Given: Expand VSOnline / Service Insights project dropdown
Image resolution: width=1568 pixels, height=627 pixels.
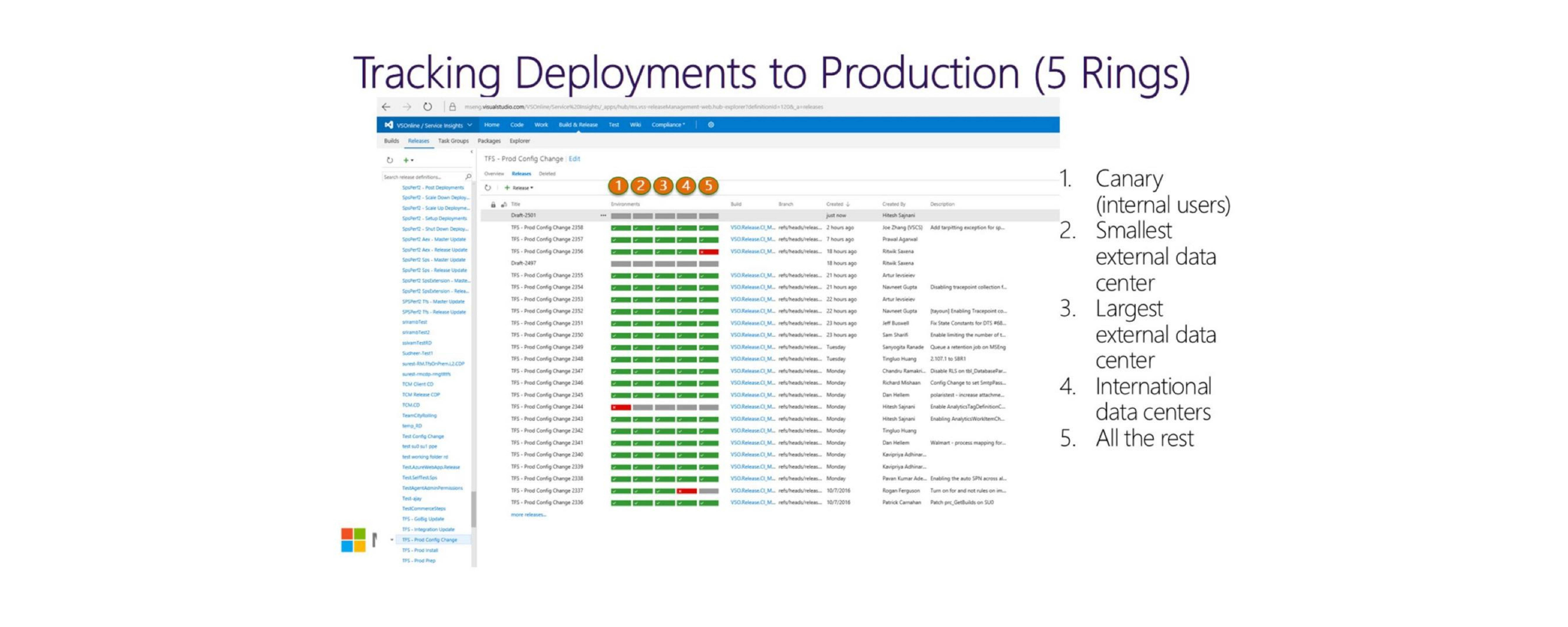Looking at the screenshot, I should [469, 125].
